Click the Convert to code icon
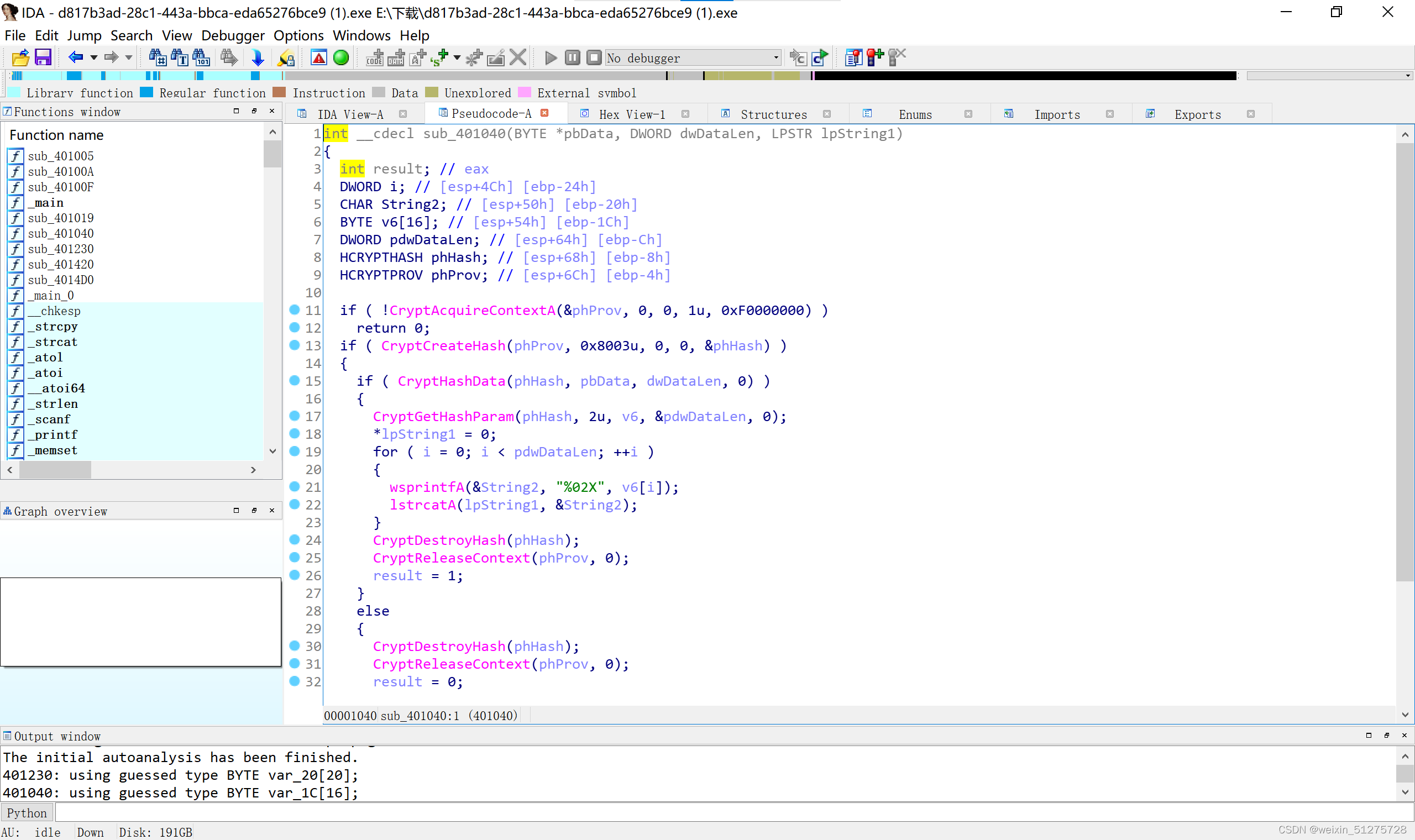Screen dimensions: 1415x840 (375, 57)
